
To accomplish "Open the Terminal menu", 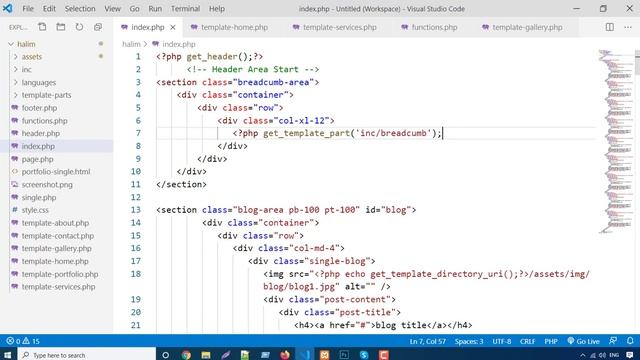I will point(185,9).
